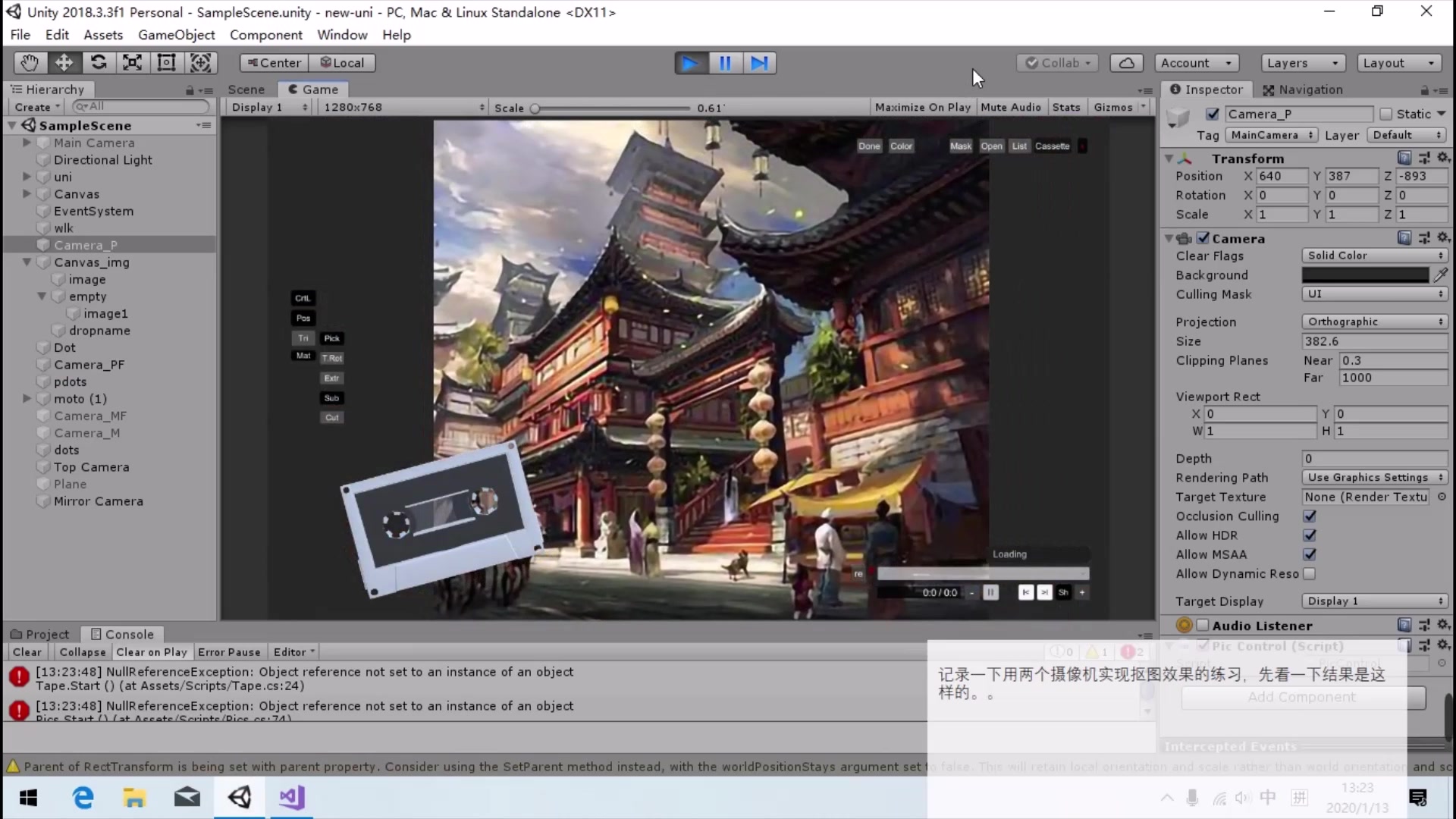
Task: Click the Step frame button
Action: click(759, 63)
